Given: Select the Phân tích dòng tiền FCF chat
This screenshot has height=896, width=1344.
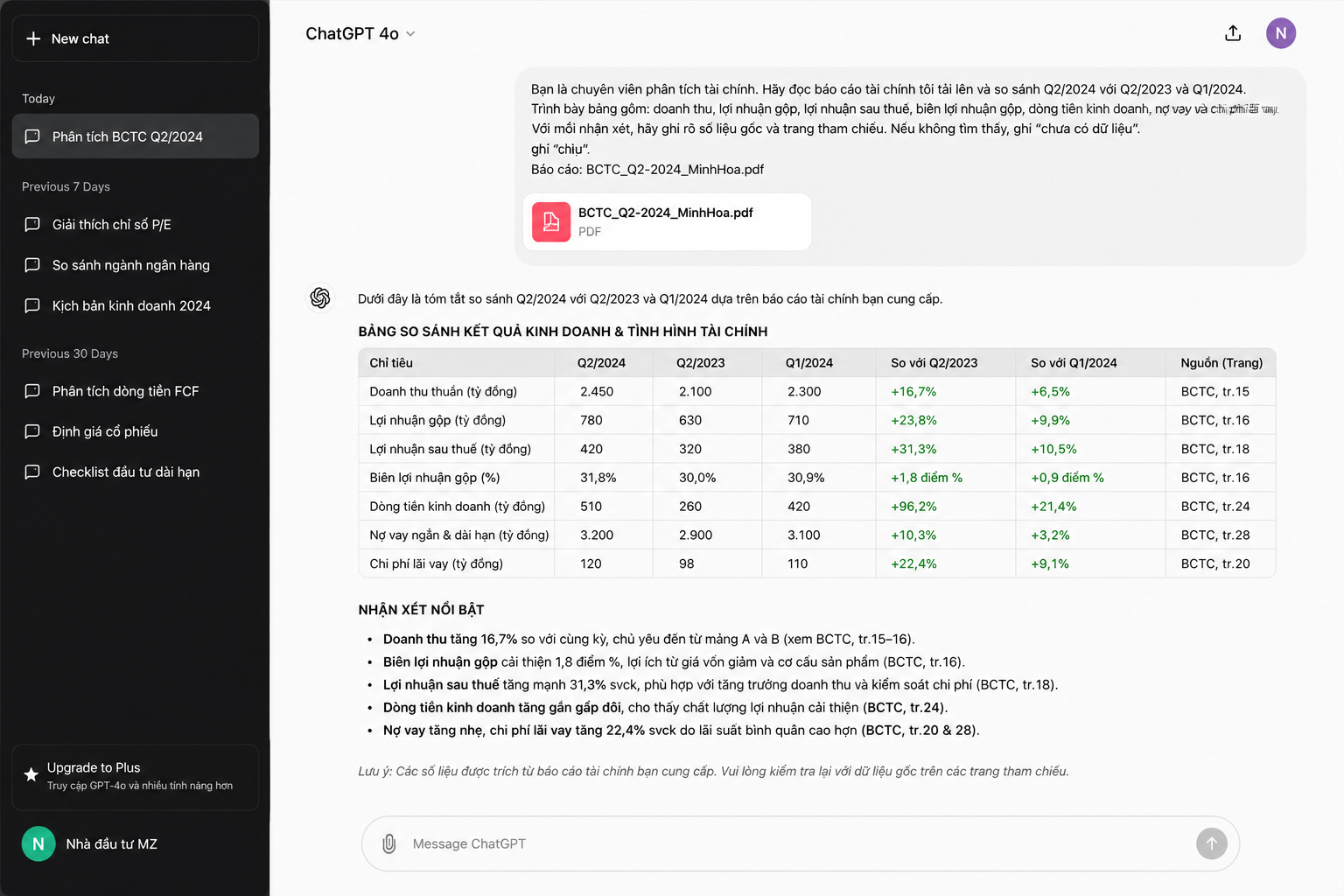Looking at the screenshot, I should point(136,391).
